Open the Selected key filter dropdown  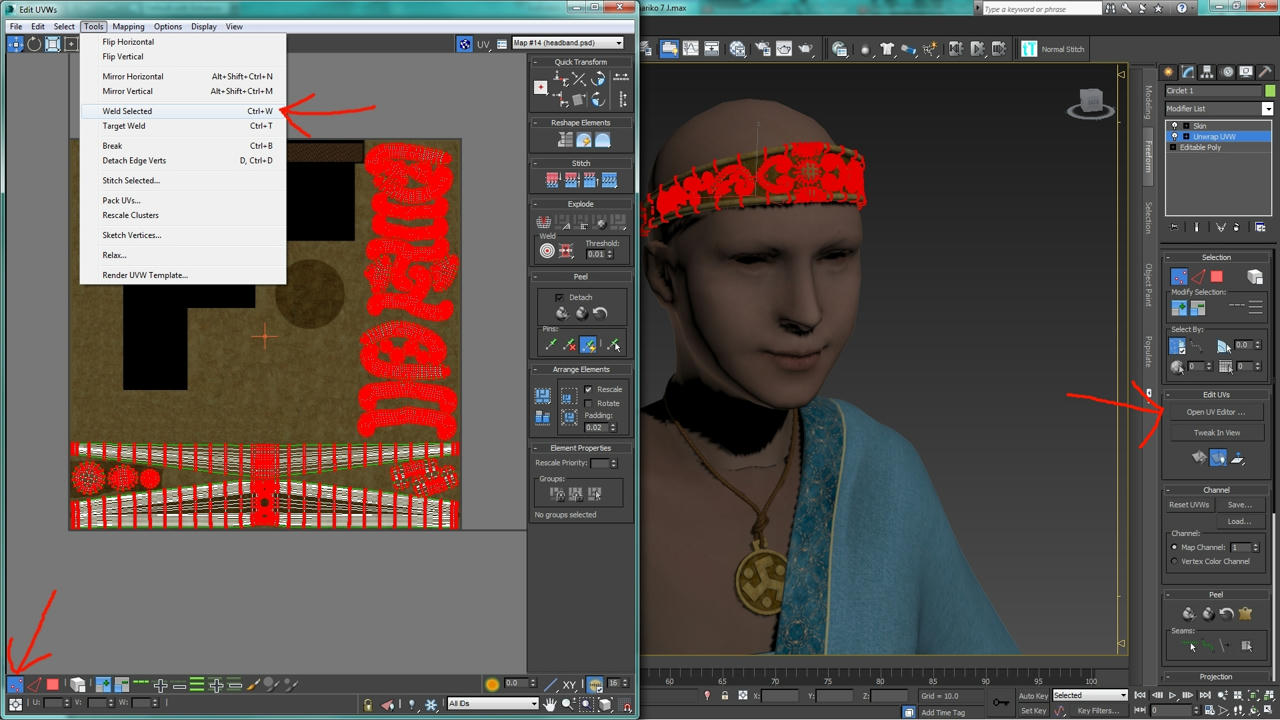tap(1090, 695)
